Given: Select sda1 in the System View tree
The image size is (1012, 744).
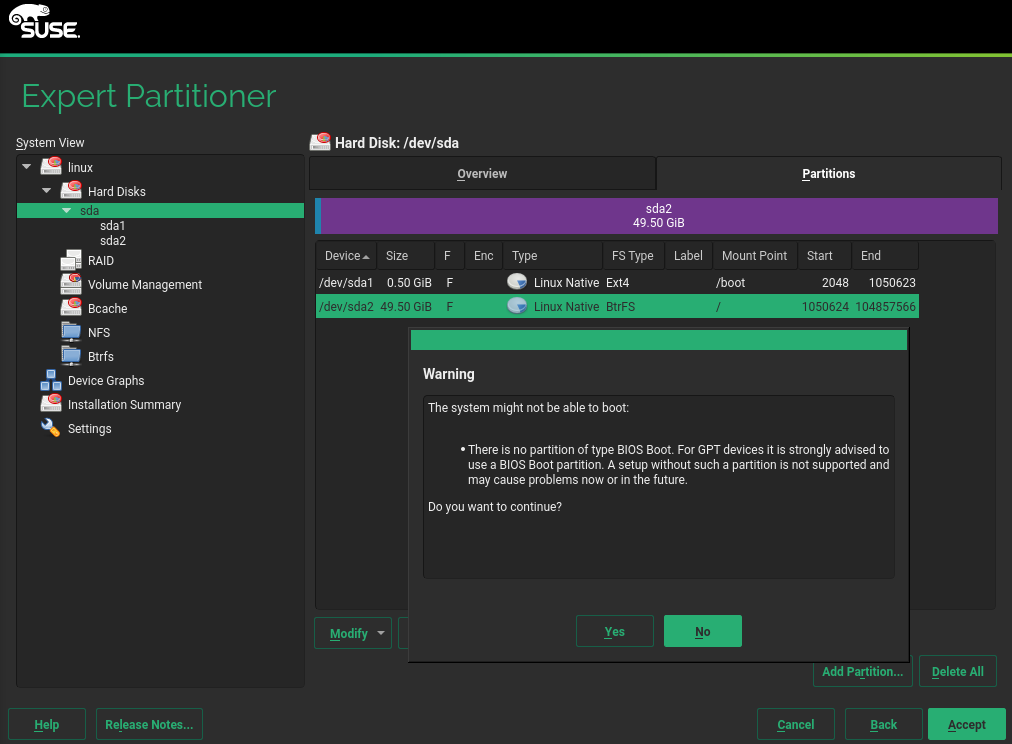Looking at the screenshot, I should [113, 226].
